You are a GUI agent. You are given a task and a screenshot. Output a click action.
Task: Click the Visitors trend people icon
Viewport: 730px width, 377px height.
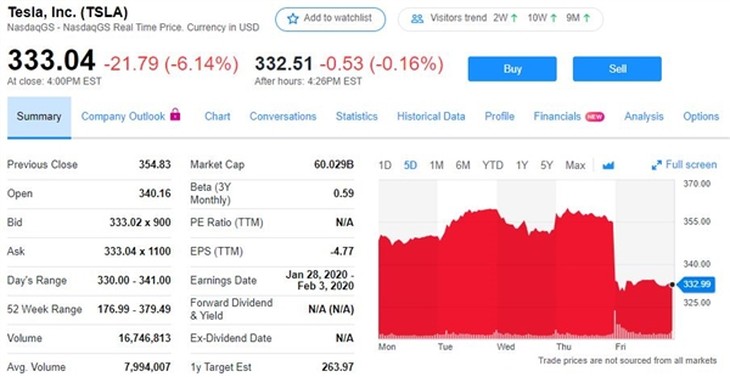[418, 19]
